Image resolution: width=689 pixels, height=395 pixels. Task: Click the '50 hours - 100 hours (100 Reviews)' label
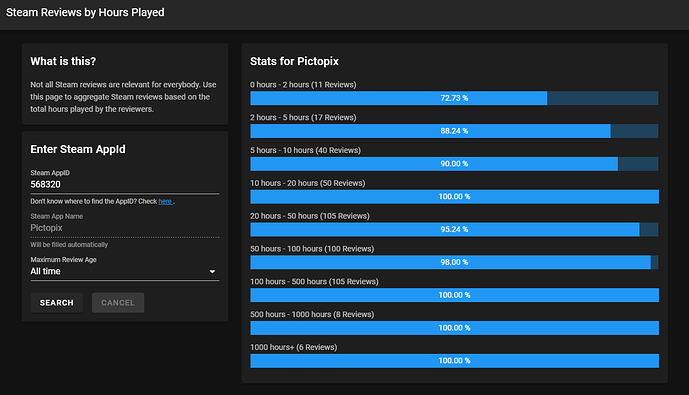[x=312, y=249]
